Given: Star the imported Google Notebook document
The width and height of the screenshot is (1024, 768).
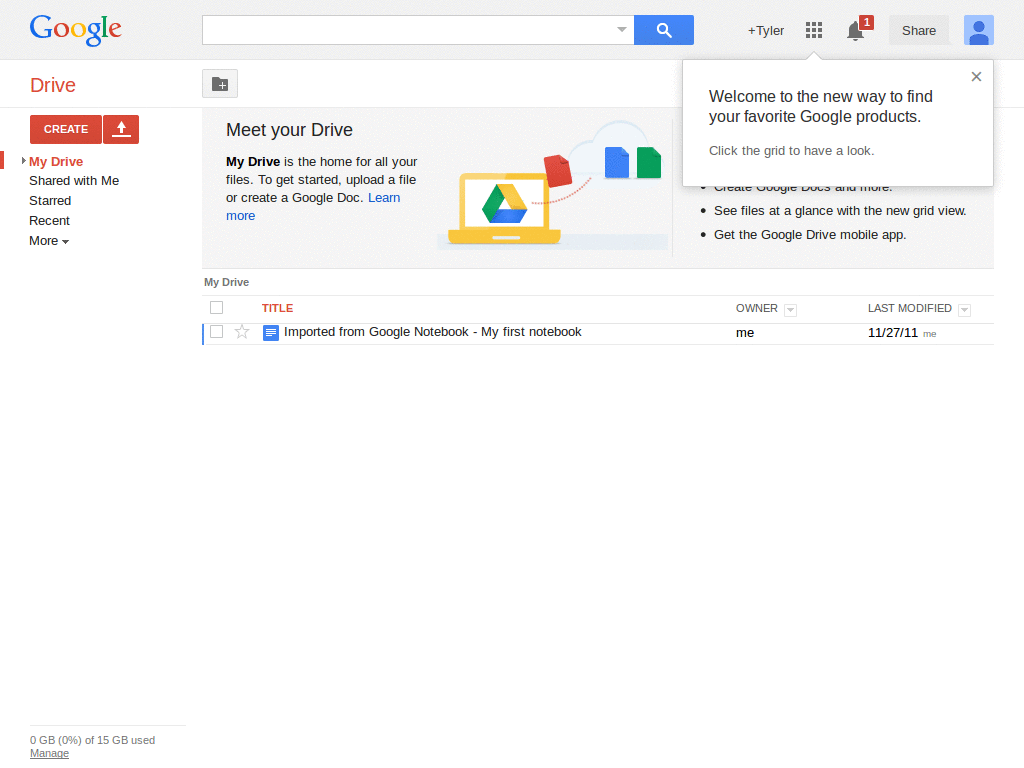Looking at the screenshot, I should point(241,332).
